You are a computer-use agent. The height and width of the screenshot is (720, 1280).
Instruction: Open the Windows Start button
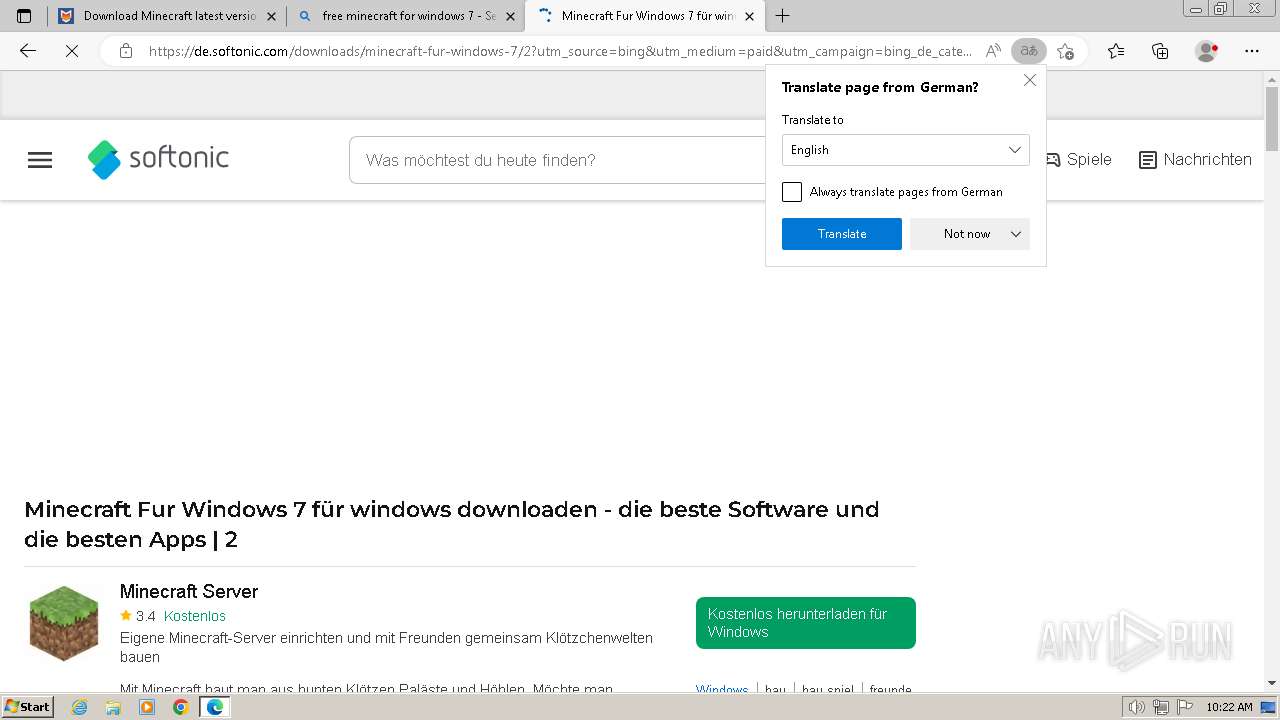coord(27,706)
